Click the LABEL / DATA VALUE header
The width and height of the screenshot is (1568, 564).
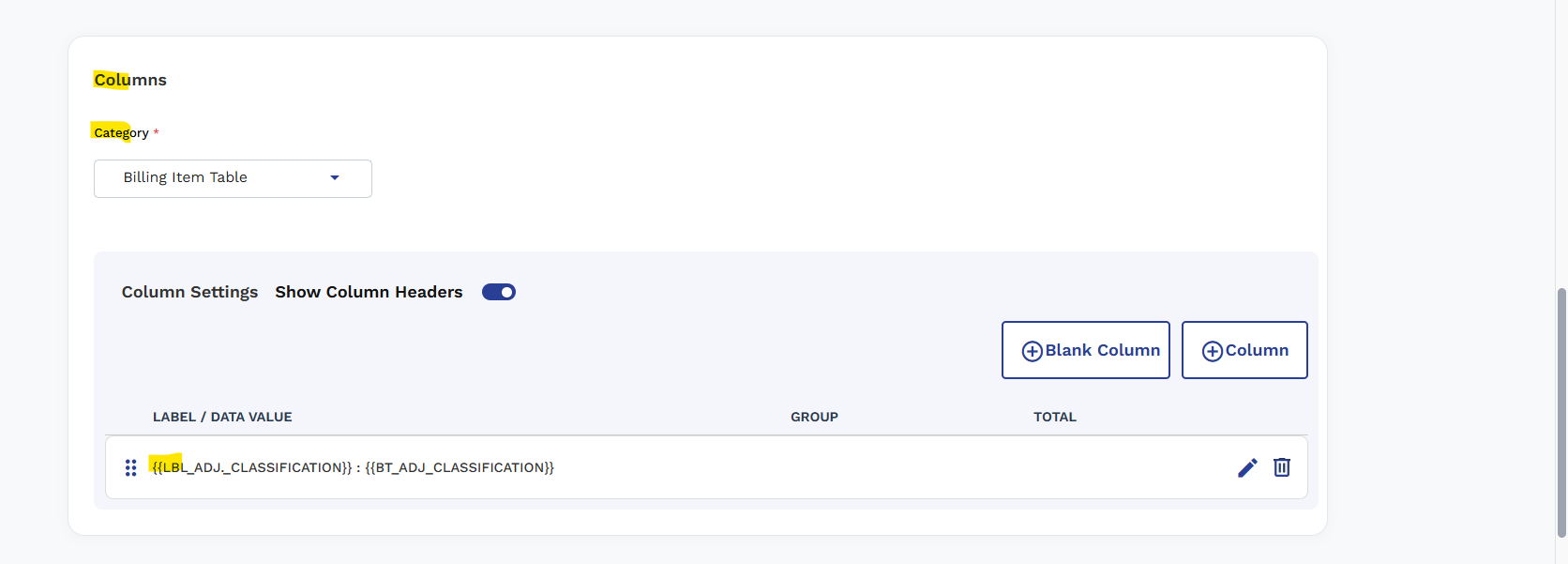[222, 417]
